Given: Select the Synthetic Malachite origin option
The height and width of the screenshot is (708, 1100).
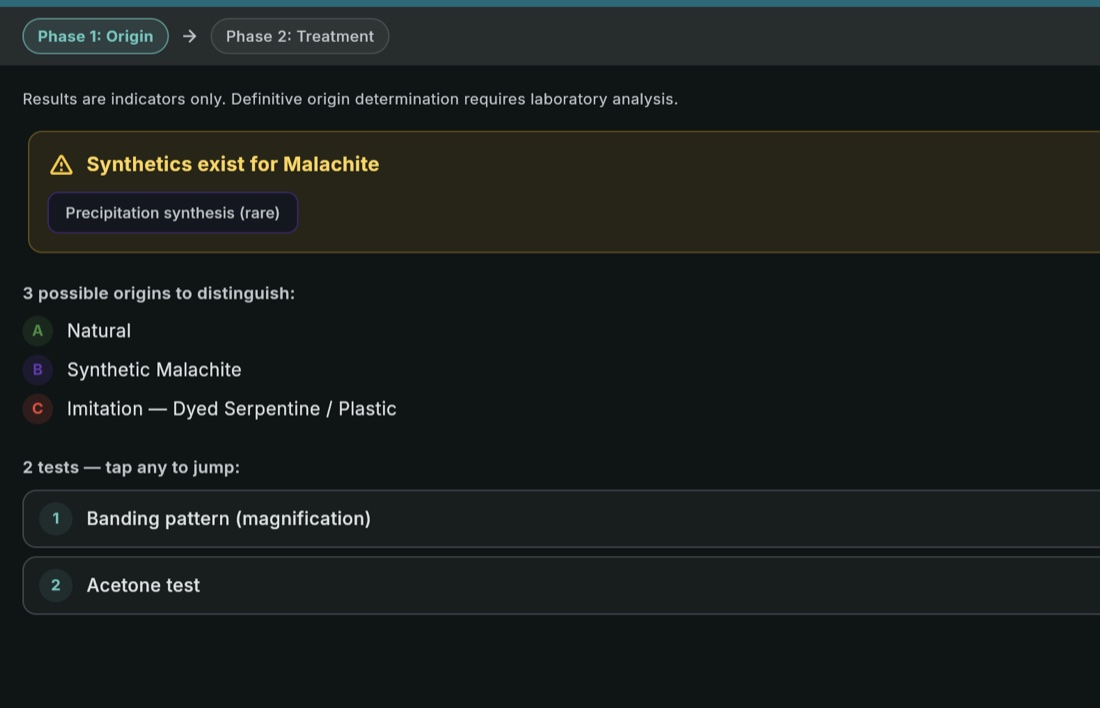Looking at the screenshot, I should pos(154,369).
